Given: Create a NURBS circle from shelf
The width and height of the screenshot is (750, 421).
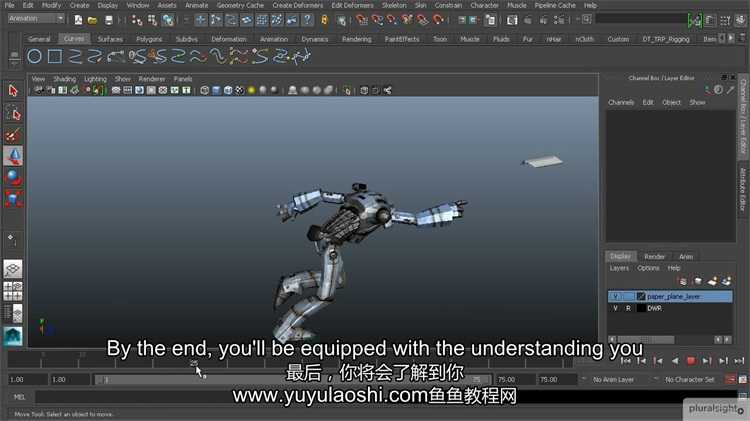Looking at the screenshot, I should [x=34, y=56].
